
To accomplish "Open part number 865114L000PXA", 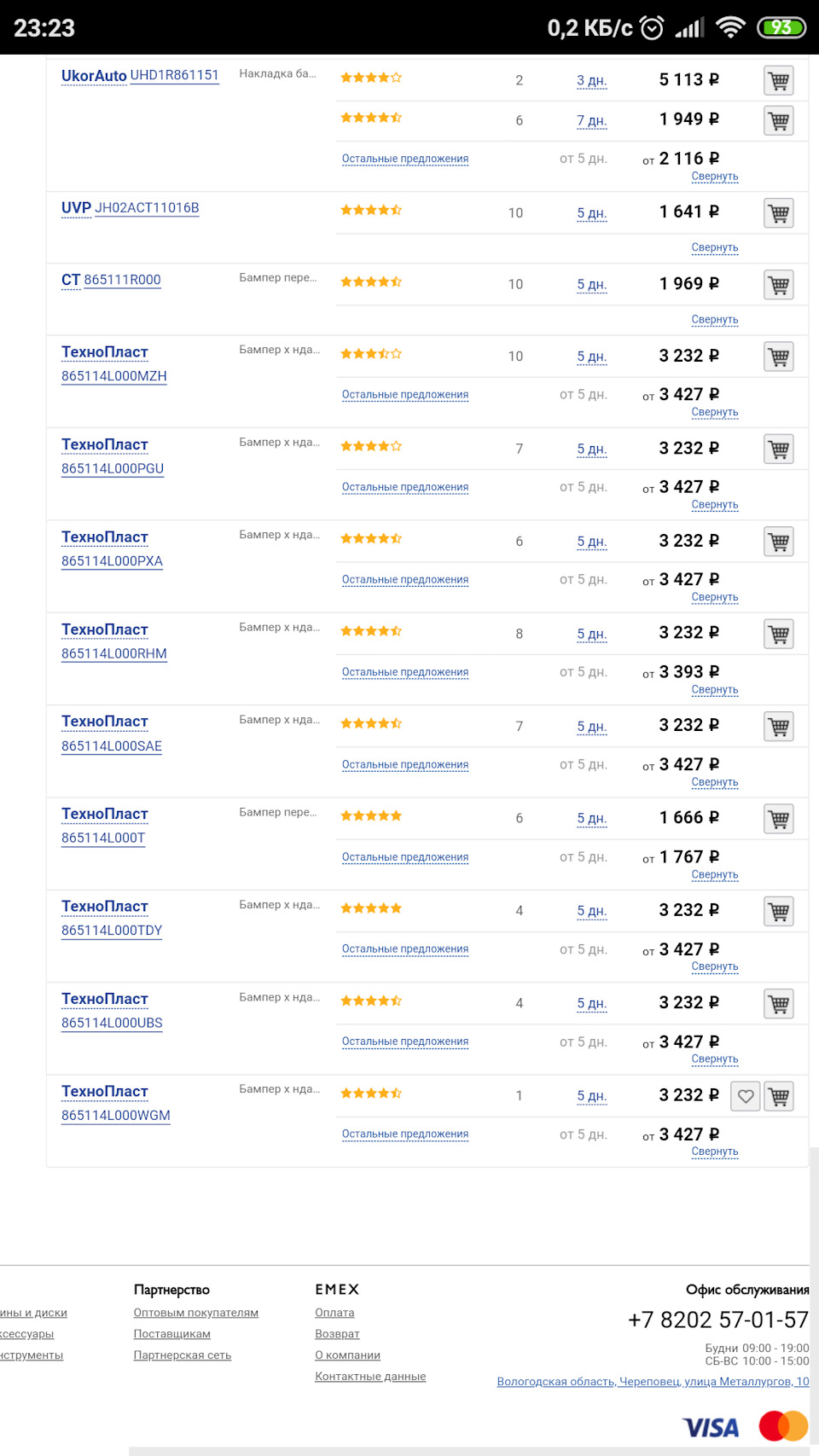I will click(112, 561).
